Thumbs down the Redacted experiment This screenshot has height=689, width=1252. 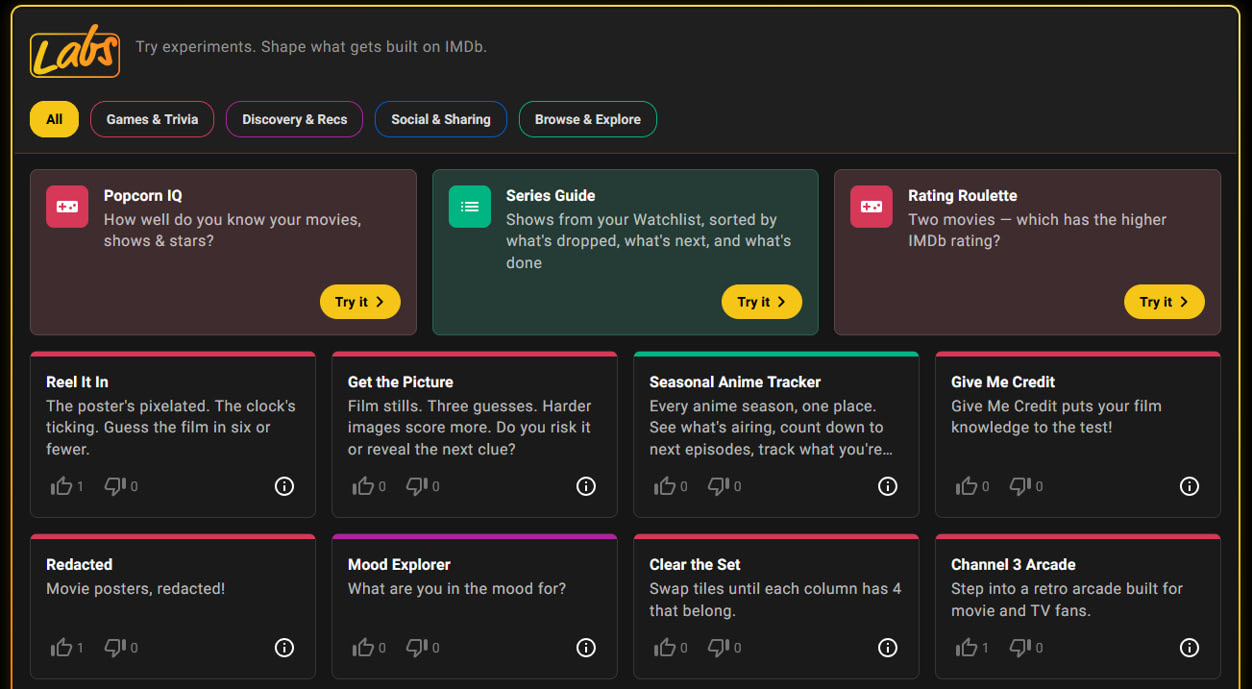115,648
